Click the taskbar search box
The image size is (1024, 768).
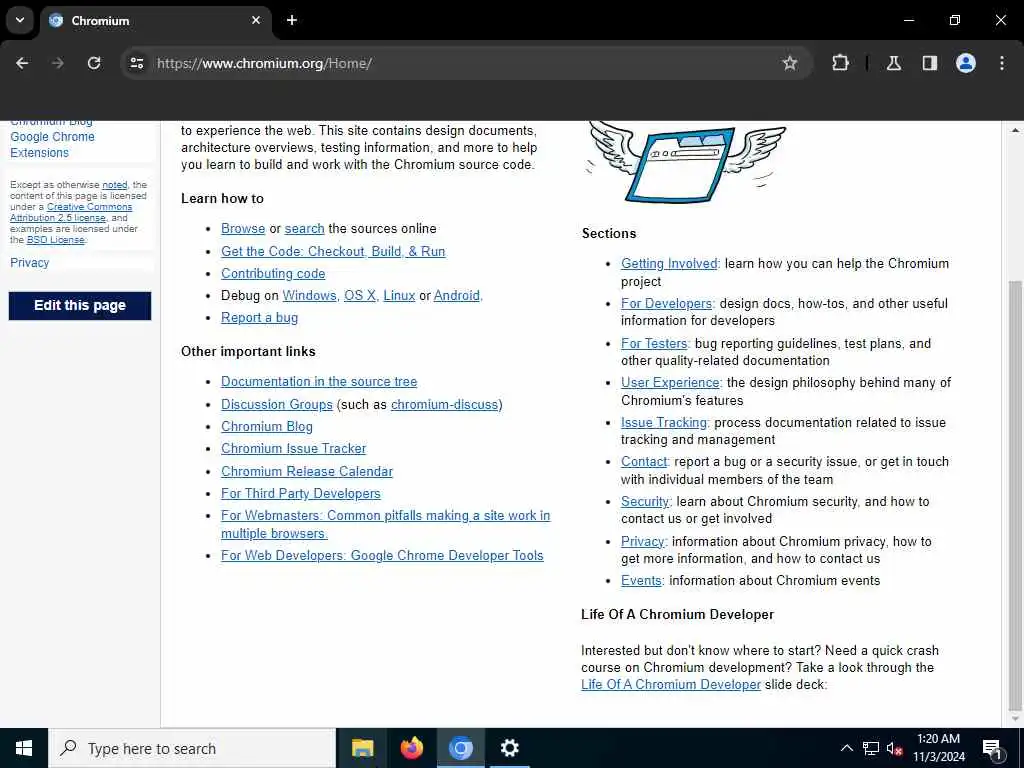coord(192,748)
